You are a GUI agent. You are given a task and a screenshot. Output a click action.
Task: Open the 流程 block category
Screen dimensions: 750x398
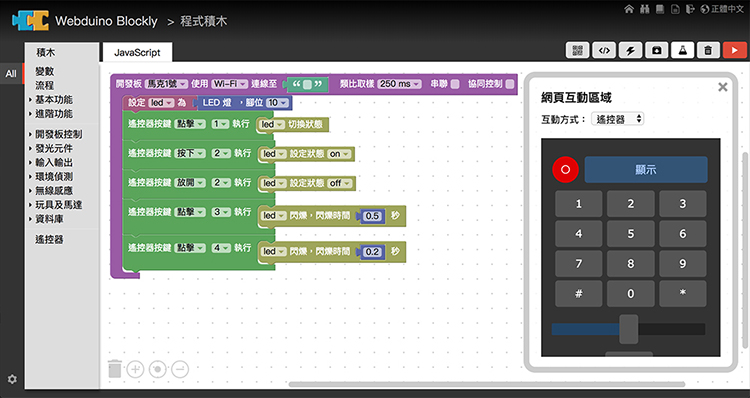tap(44, 85)
